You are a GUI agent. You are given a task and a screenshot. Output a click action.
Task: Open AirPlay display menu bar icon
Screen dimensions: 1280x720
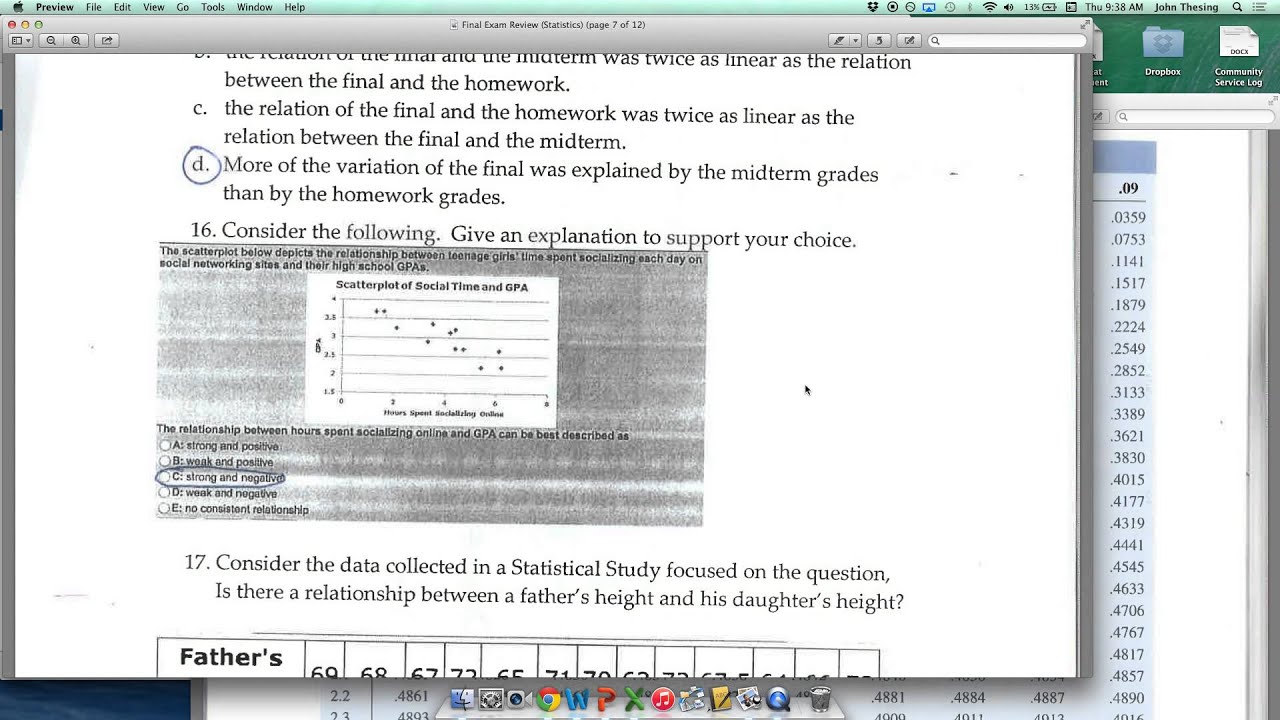coord(929,7)
